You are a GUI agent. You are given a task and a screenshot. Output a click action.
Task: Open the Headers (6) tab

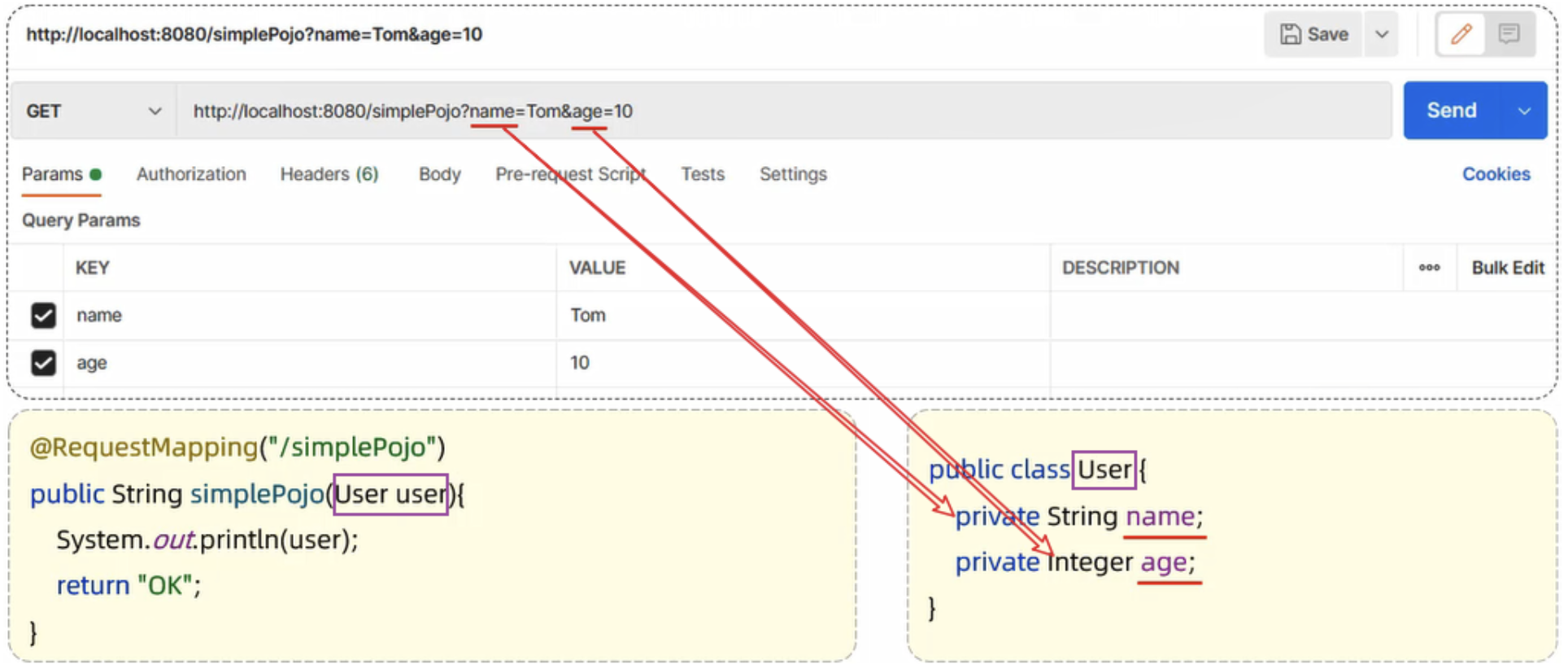tap(329, 174)
